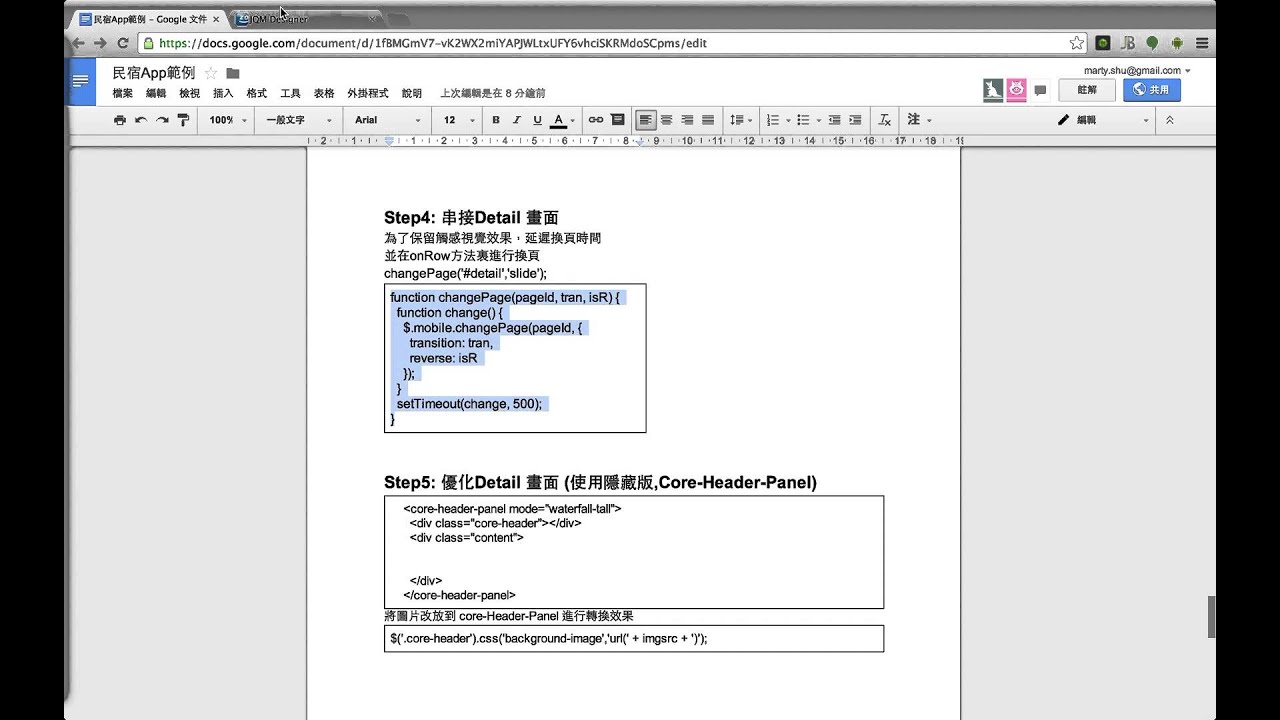Click the JB extension icon

(1128, 43)
